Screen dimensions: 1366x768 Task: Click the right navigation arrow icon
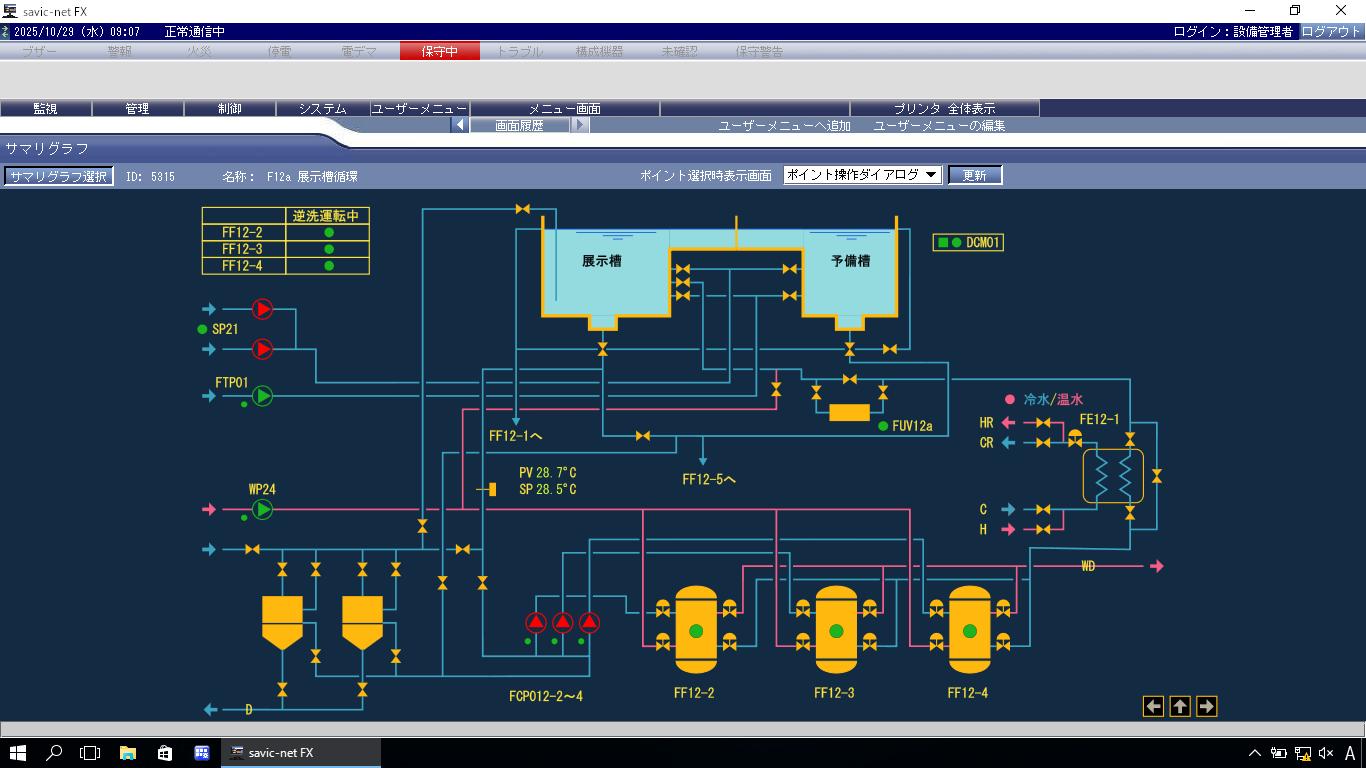point(1206,707)
